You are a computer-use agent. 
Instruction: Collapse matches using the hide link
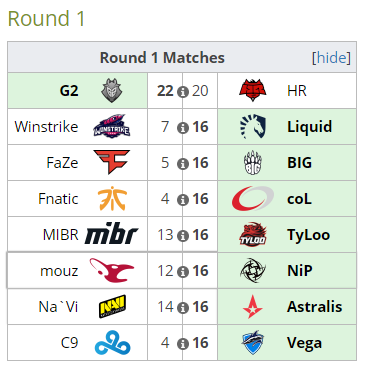(331, 58)
